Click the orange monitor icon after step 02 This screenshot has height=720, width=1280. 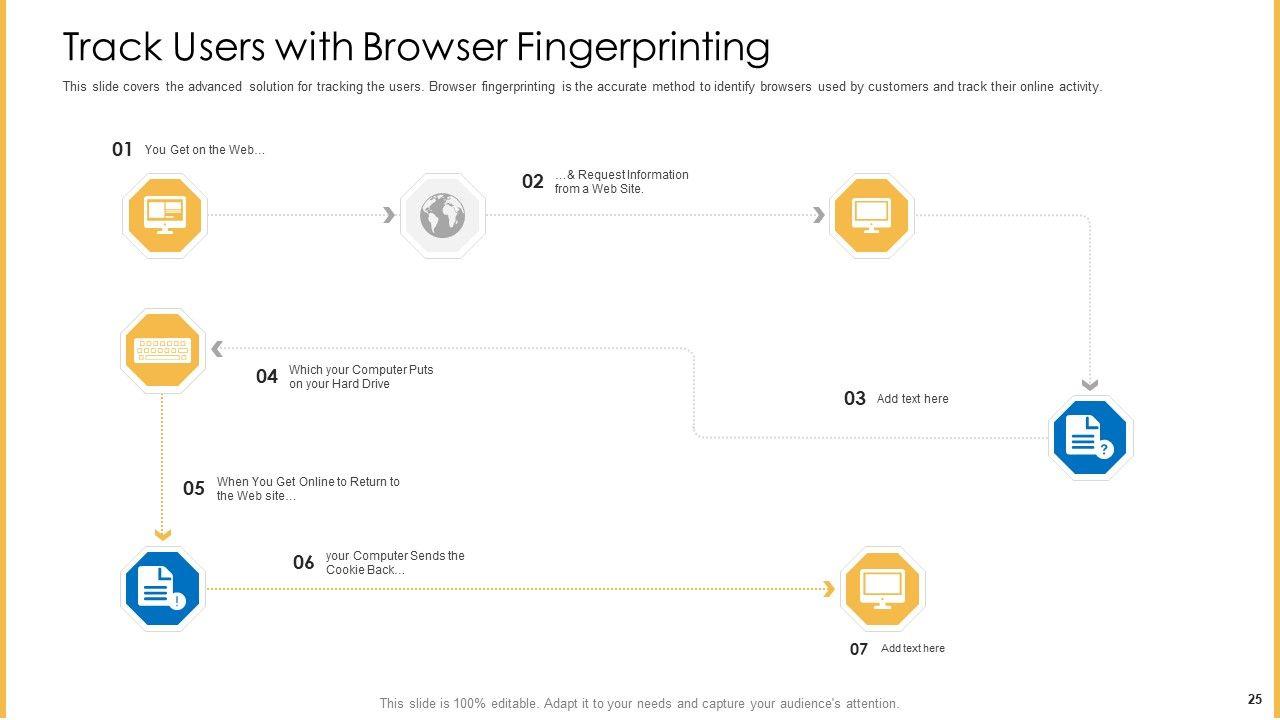click(x=871, y=216)
